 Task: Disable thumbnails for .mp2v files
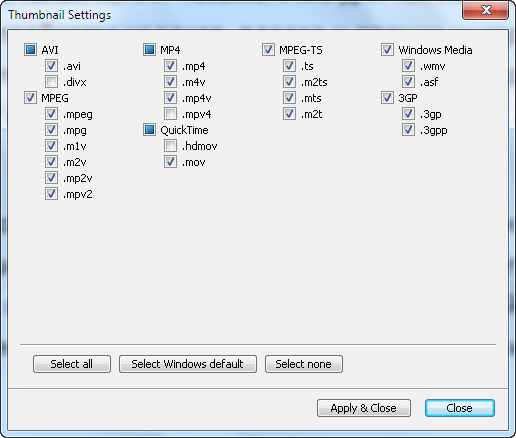click(51, 178)
